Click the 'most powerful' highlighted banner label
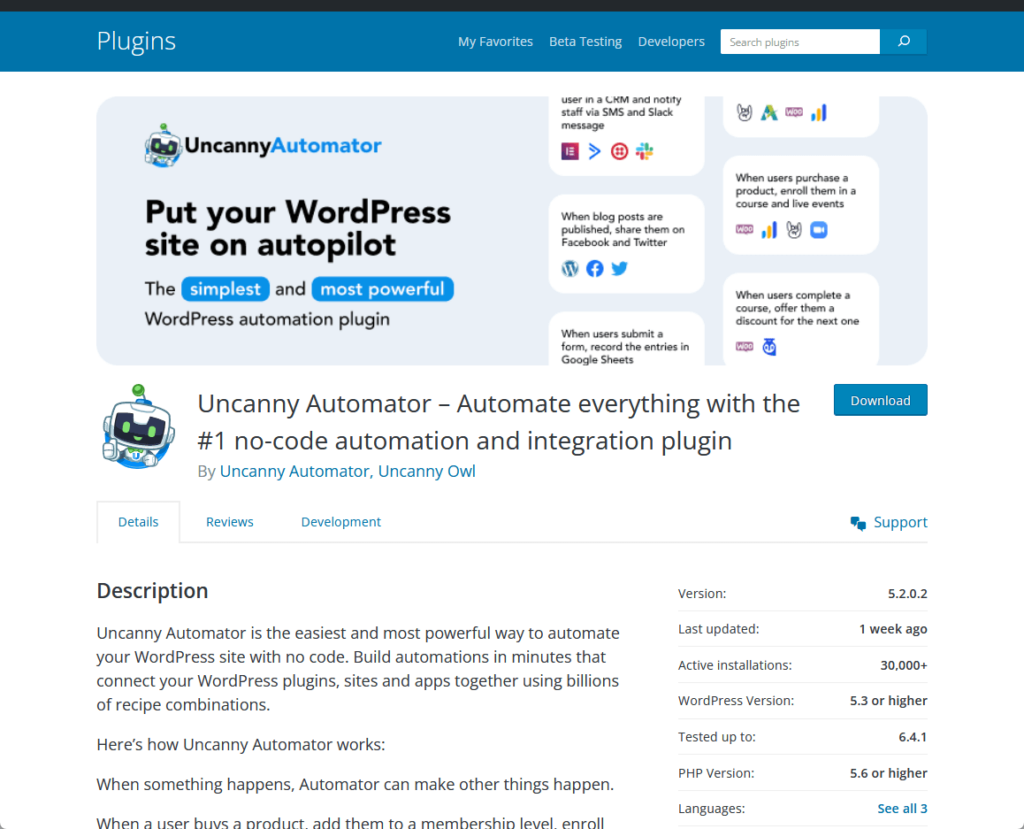1024x829 pixels. point(383,289)
